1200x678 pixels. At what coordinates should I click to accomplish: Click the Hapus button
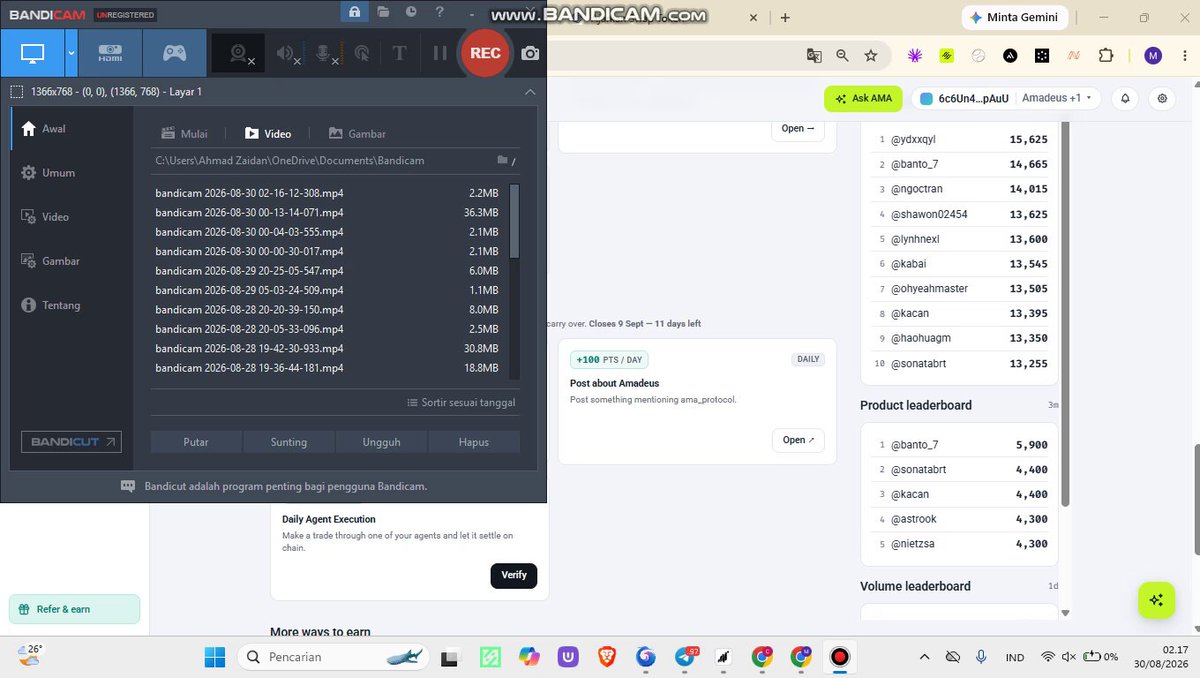point(474,442)
